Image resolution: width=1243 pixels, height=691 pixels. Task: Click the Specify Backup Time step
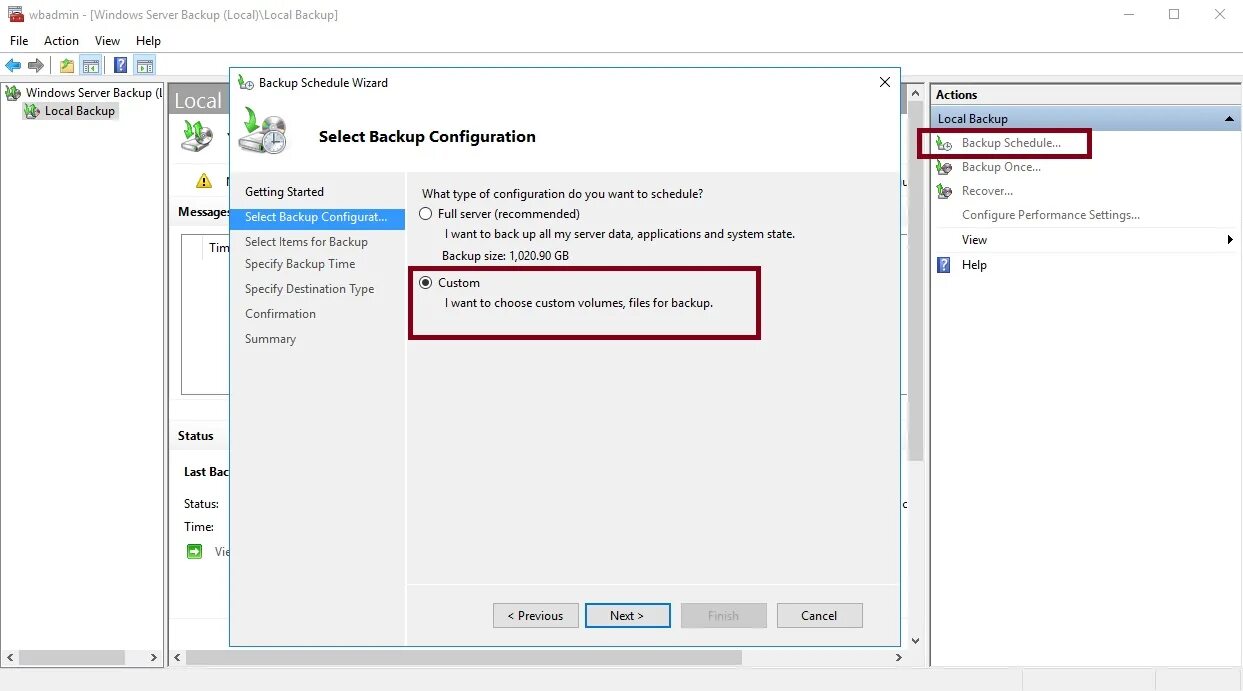tap(300, 264)
